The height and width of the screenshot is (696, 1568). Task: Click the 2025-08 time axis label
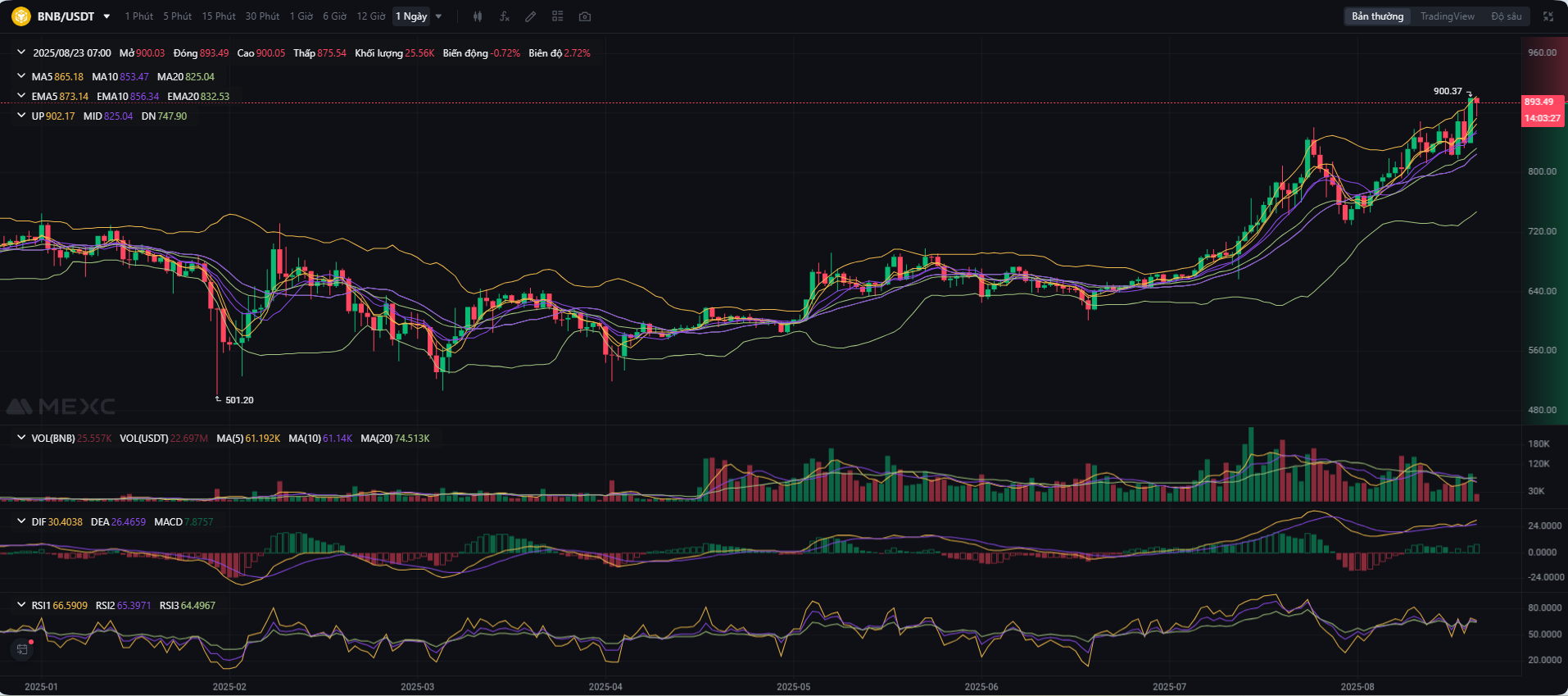click(1357, 687)
